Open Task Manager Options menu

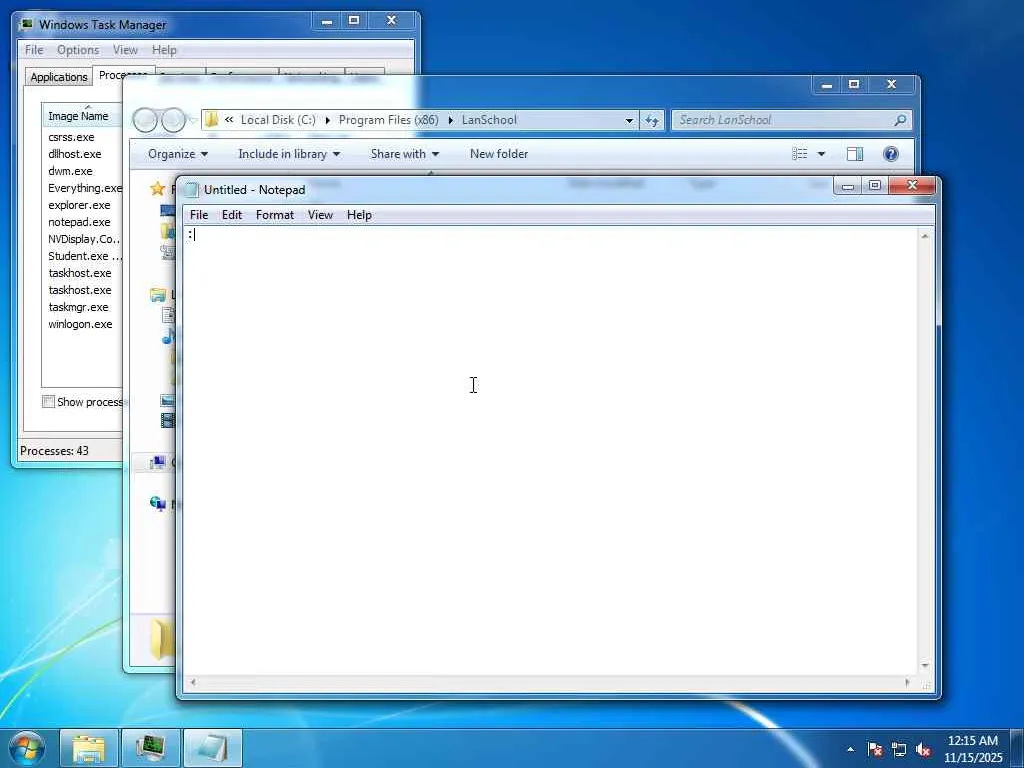click(78, 50)
